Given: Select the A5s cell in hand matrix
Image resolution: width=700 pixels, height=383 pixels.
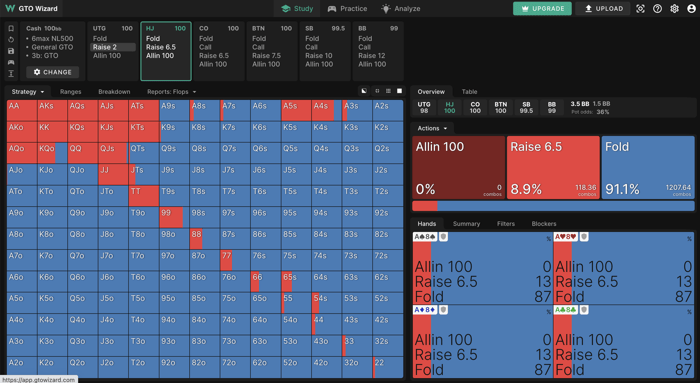Looking at the screenshot, I should pos(296,110).
